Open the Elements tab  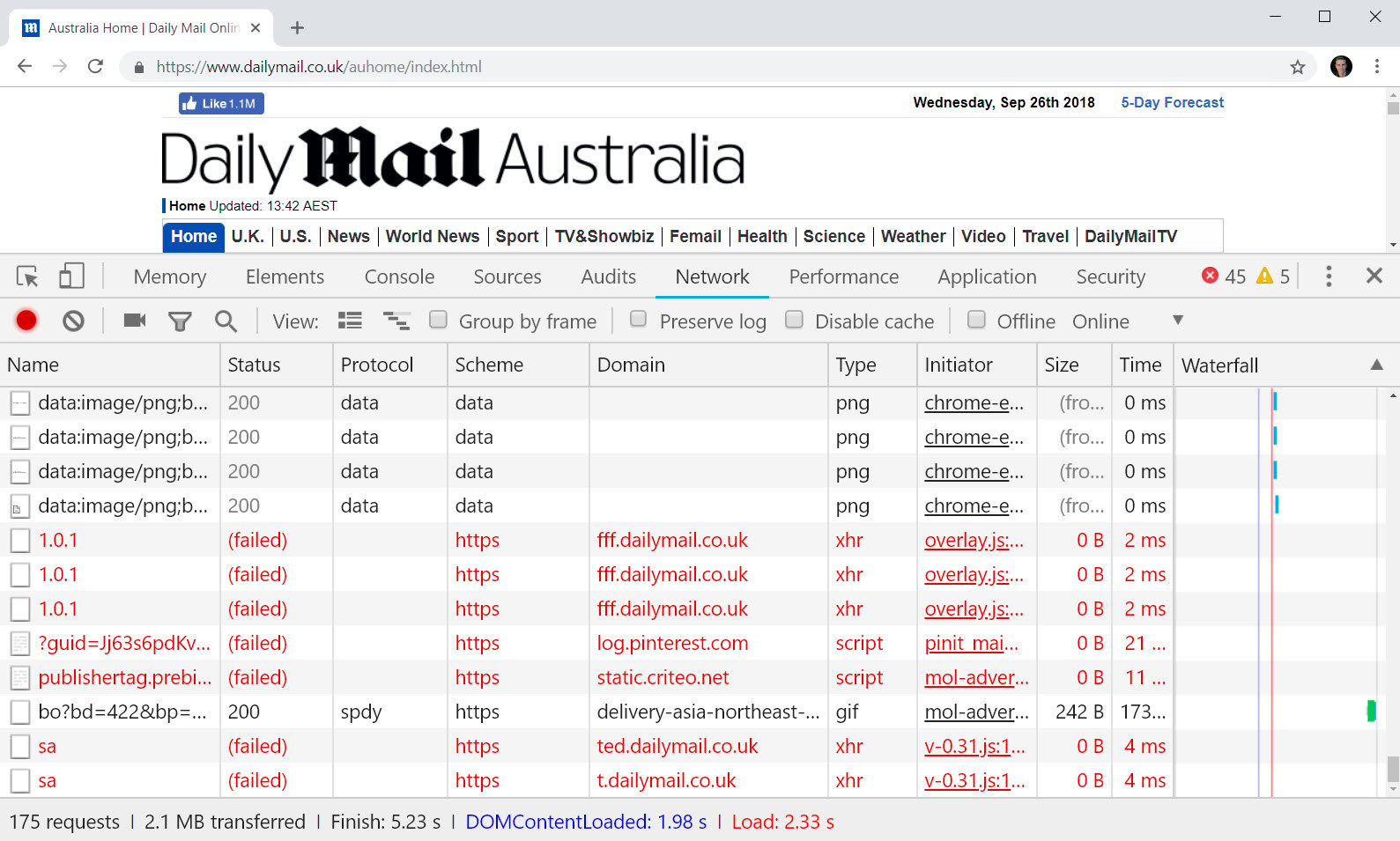pyautogui.click(x=285, y=277)
